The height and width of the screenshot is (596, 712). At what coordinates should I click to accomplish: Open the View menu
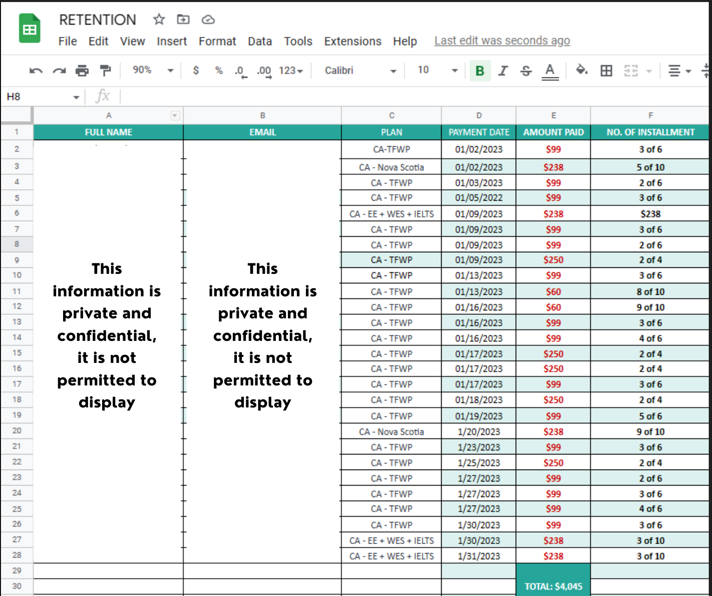[x=133, y=41]
